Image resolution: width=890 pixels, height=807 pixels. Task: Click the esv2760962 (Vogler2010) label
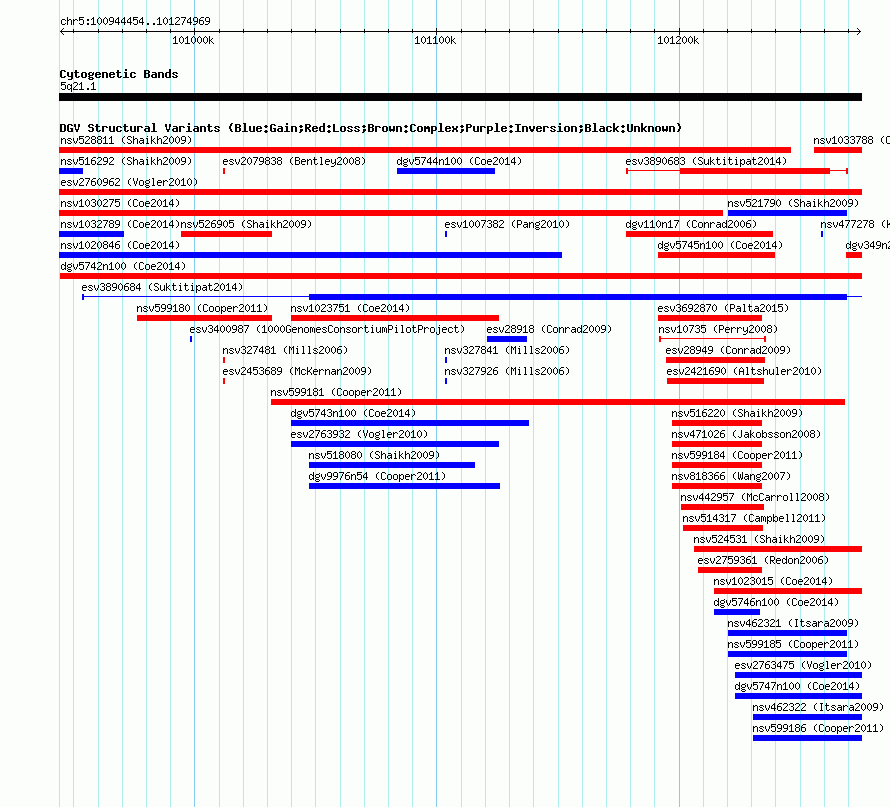(x=129, y=182)
